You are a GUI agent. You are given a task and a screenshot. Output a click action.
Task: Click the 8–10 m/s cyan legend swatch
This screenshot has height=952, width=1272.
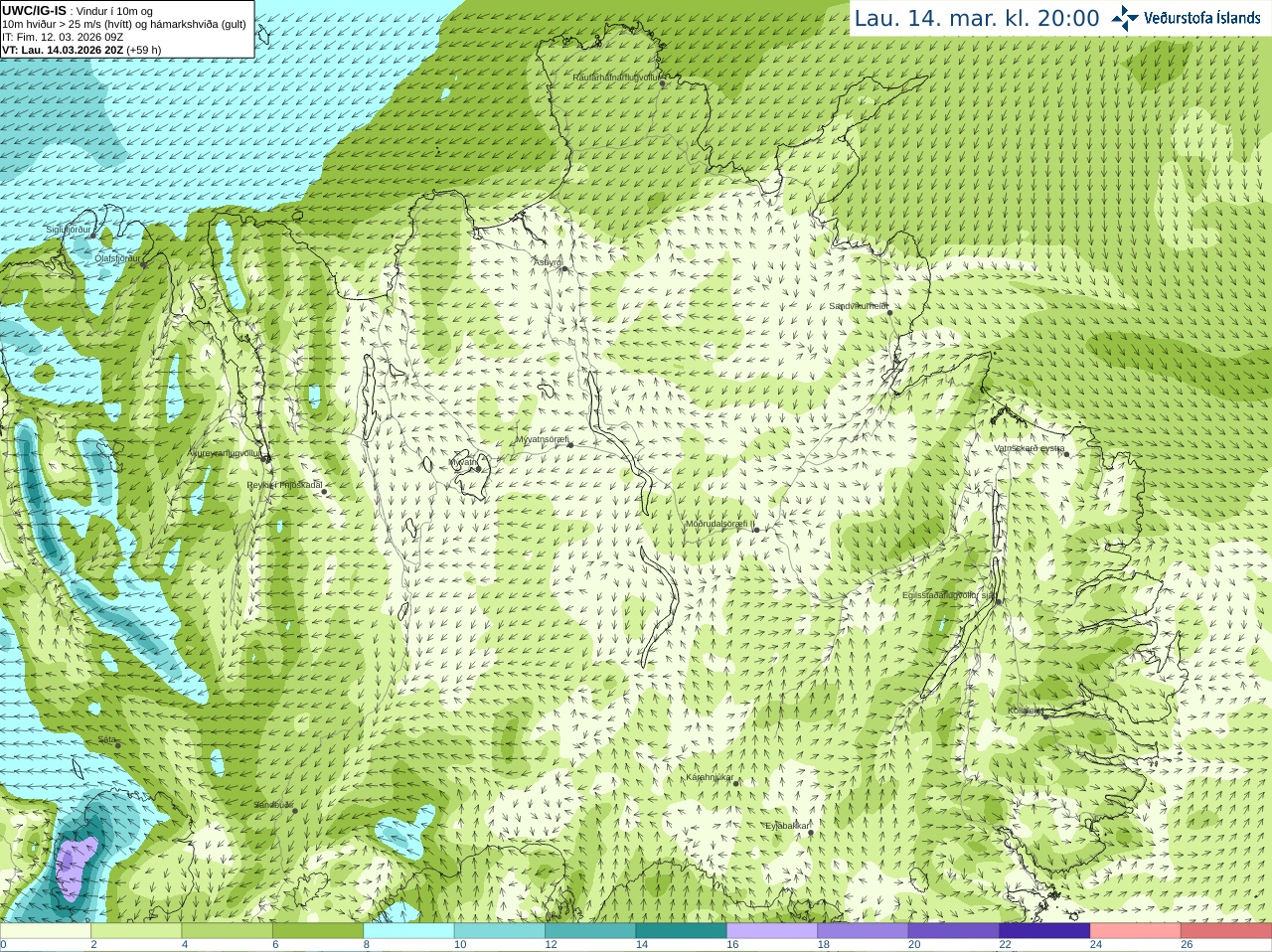pos(408,931)
